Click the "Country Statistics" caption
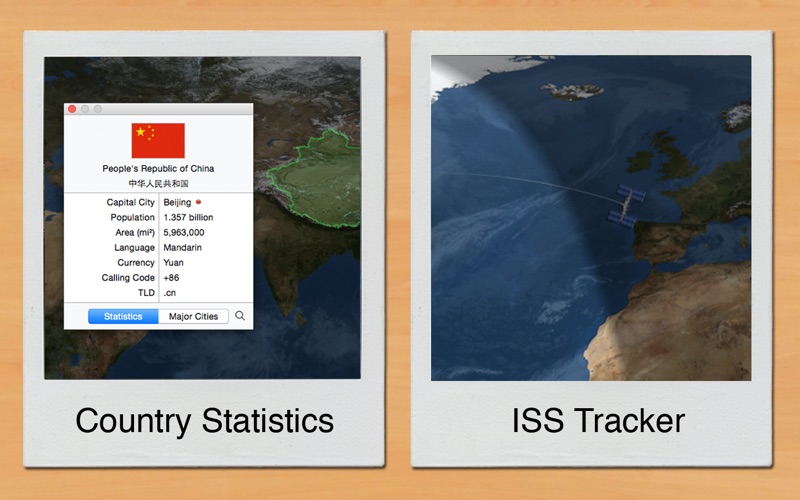The width and height of the screenshot is (800, 500). 204,421
